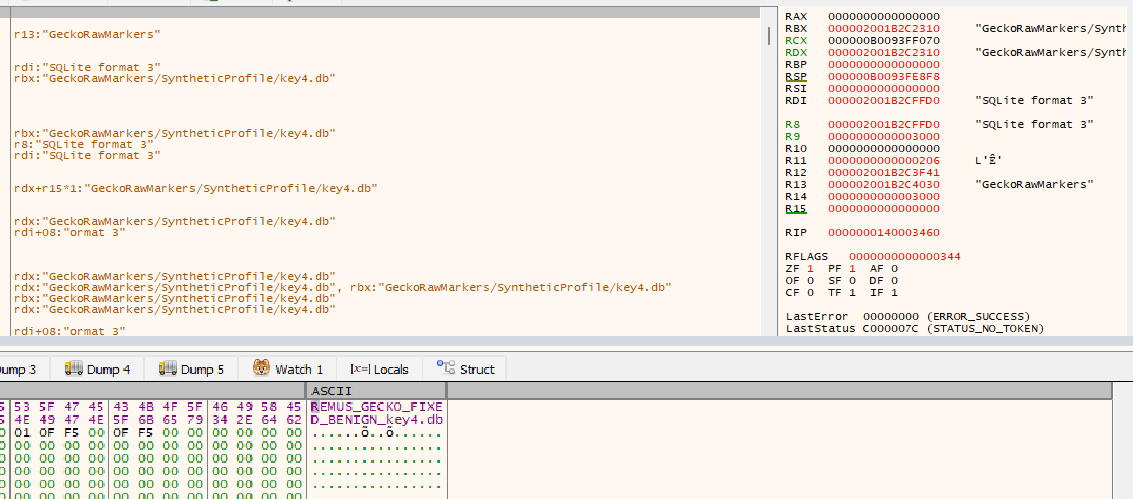Click the Dump 5 tab's memory icon
The width and height of the screenshot is (1133, 499).
(x=168, y=368)
